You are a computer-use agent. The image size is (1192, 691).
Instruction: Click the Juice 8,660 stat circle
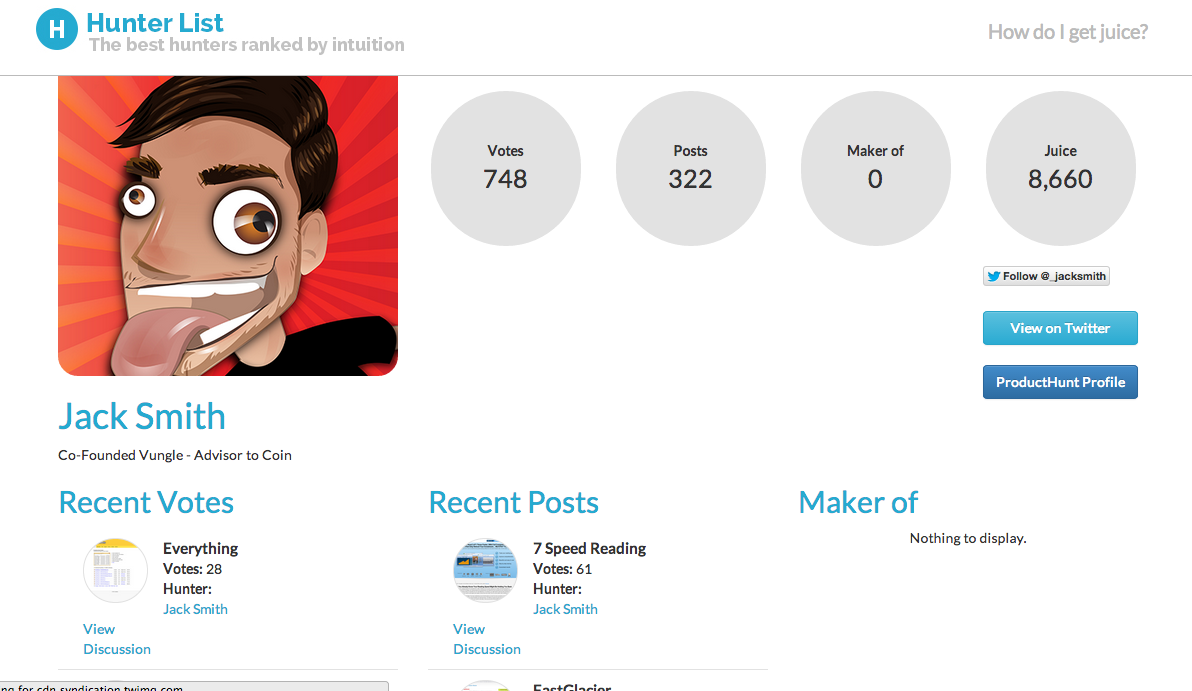(1060, 168)
